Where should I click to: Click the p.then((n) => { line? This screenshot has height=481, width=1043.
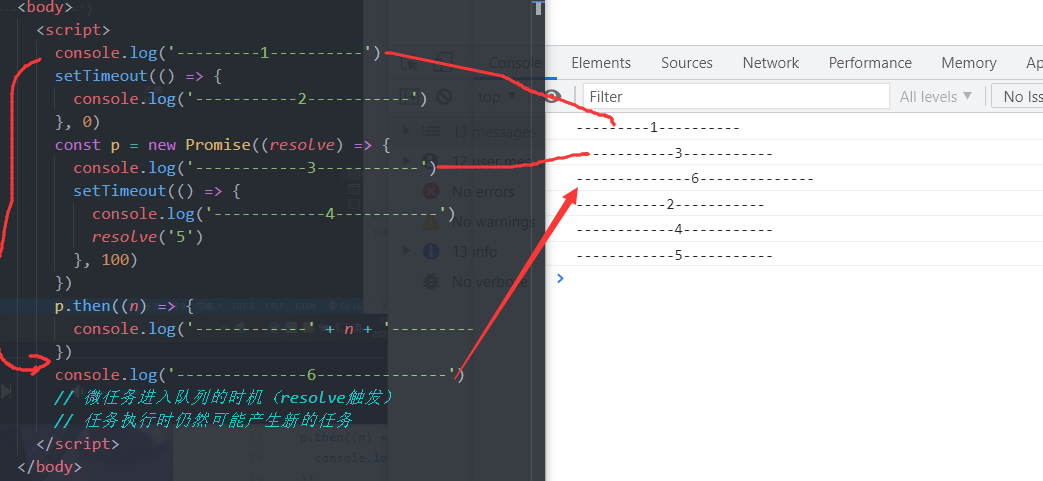(124, 305)
